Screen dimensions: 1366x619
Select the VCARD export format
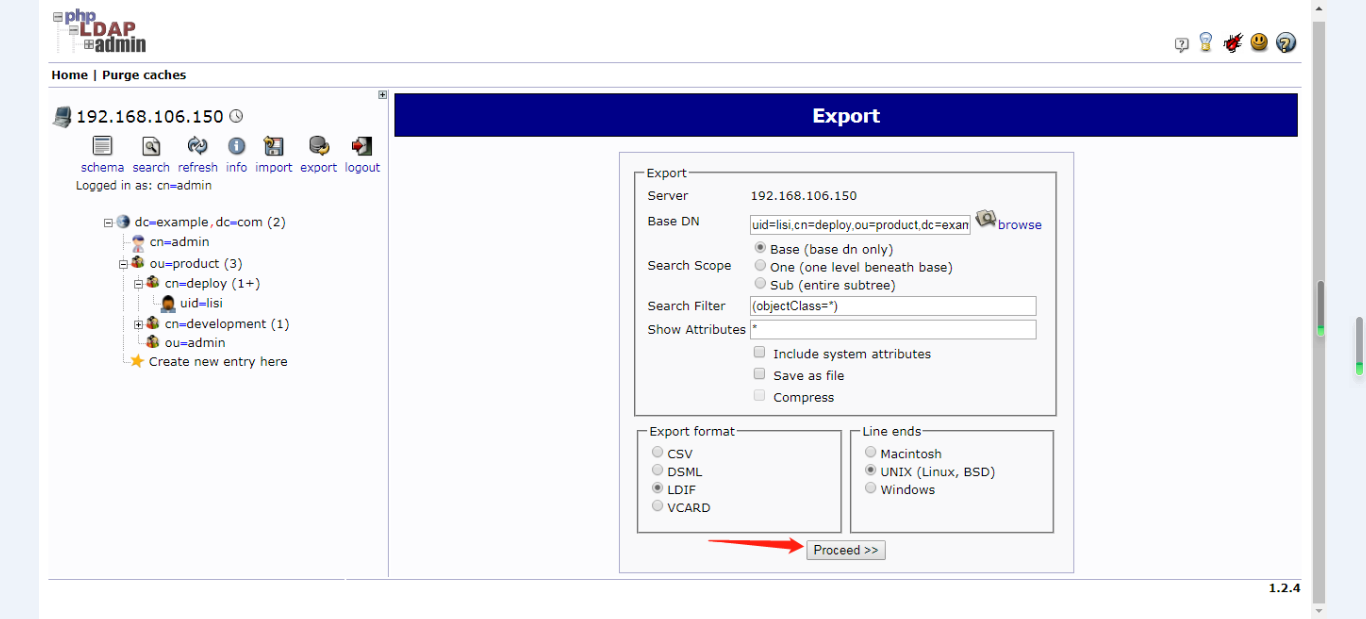pos(657,505)
